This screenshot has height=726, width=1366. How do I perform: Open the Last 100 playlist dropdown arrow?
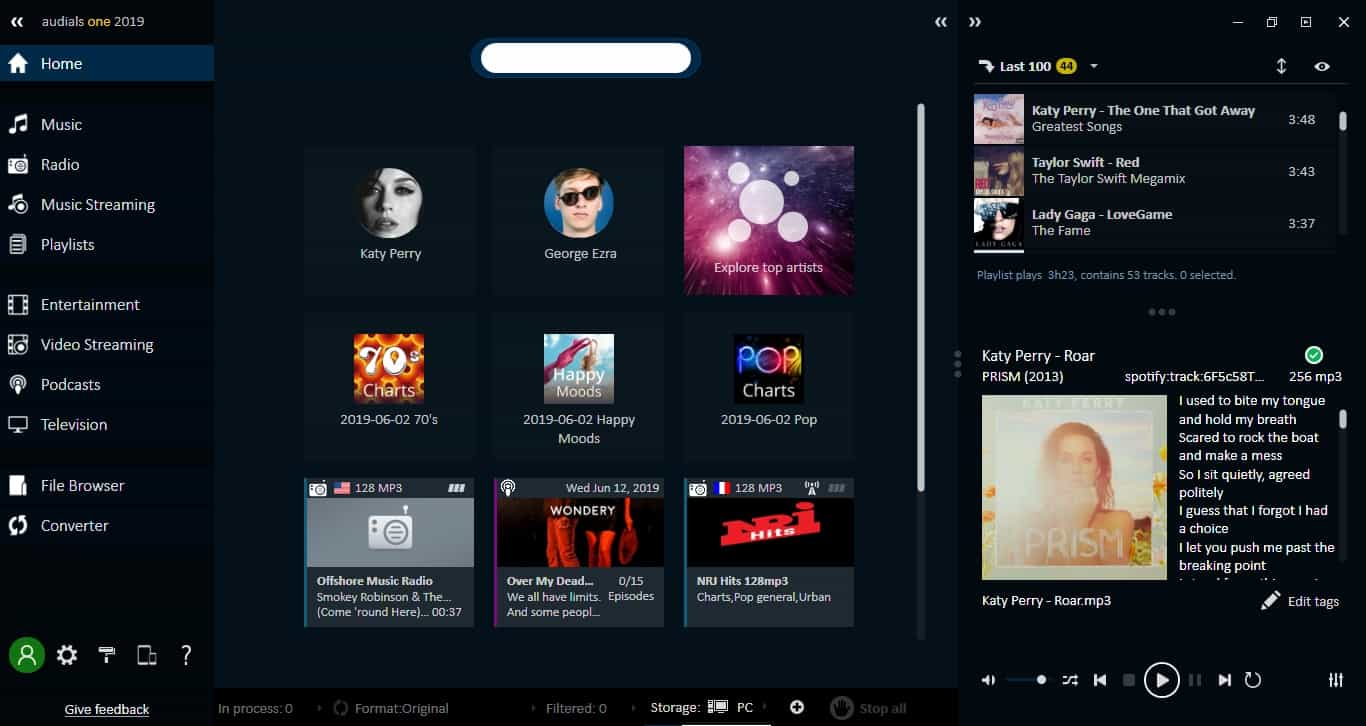point(1094,66)
